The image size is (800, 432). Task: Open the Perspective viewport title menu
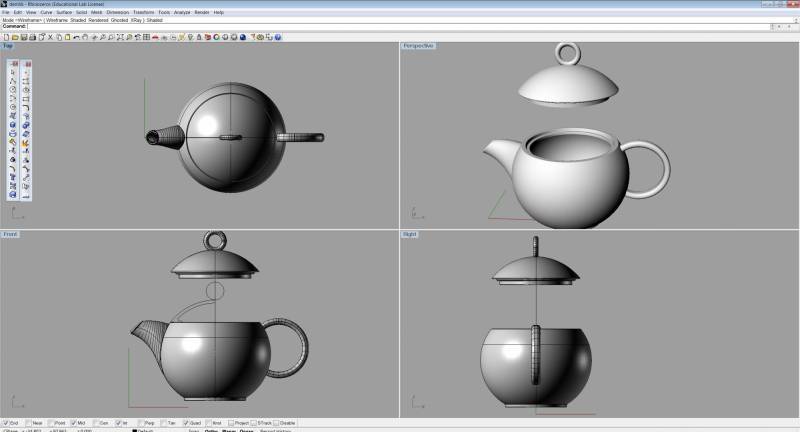[418, 46]
